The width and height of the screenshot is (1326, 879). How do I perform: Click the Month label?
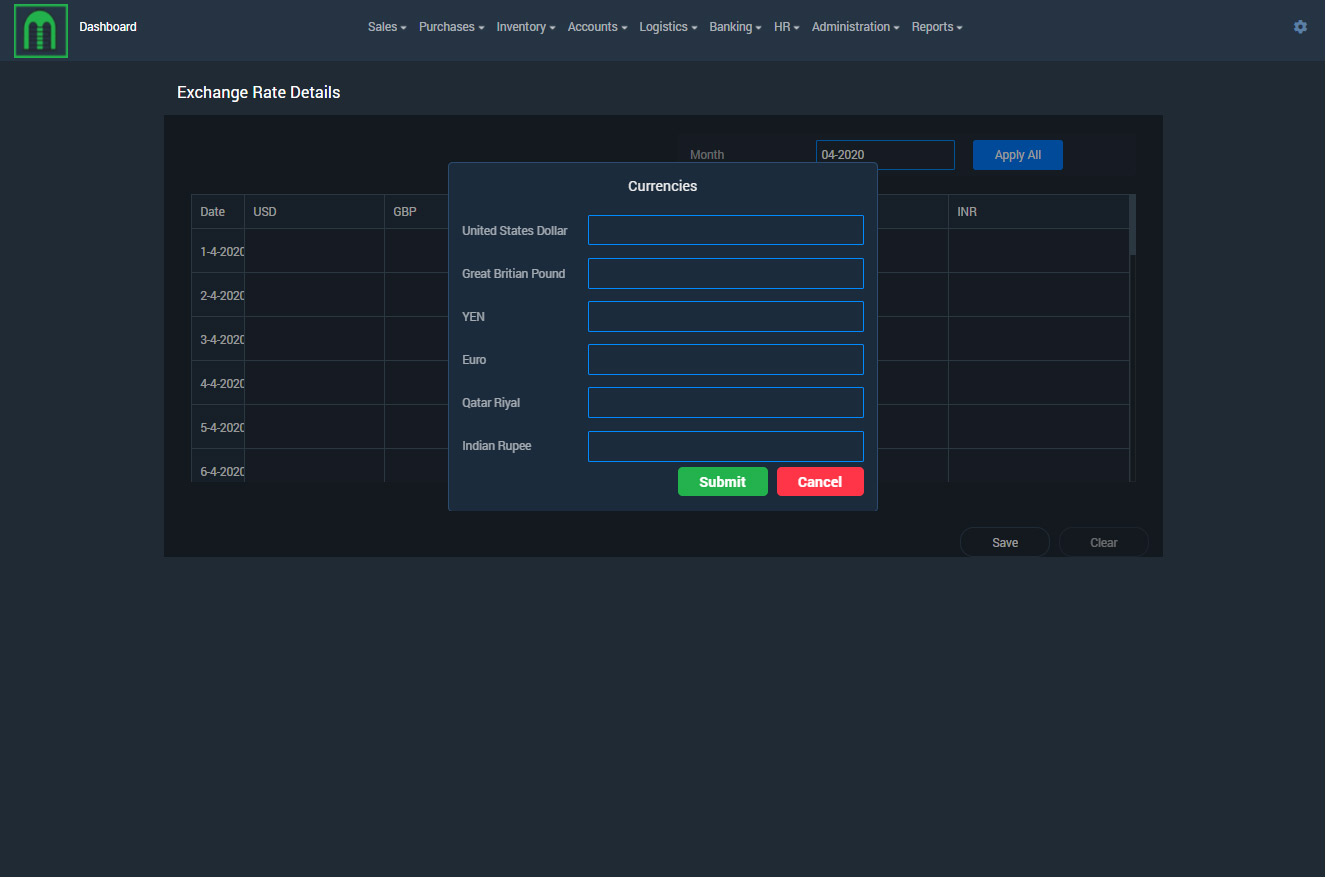click(707, 155)
